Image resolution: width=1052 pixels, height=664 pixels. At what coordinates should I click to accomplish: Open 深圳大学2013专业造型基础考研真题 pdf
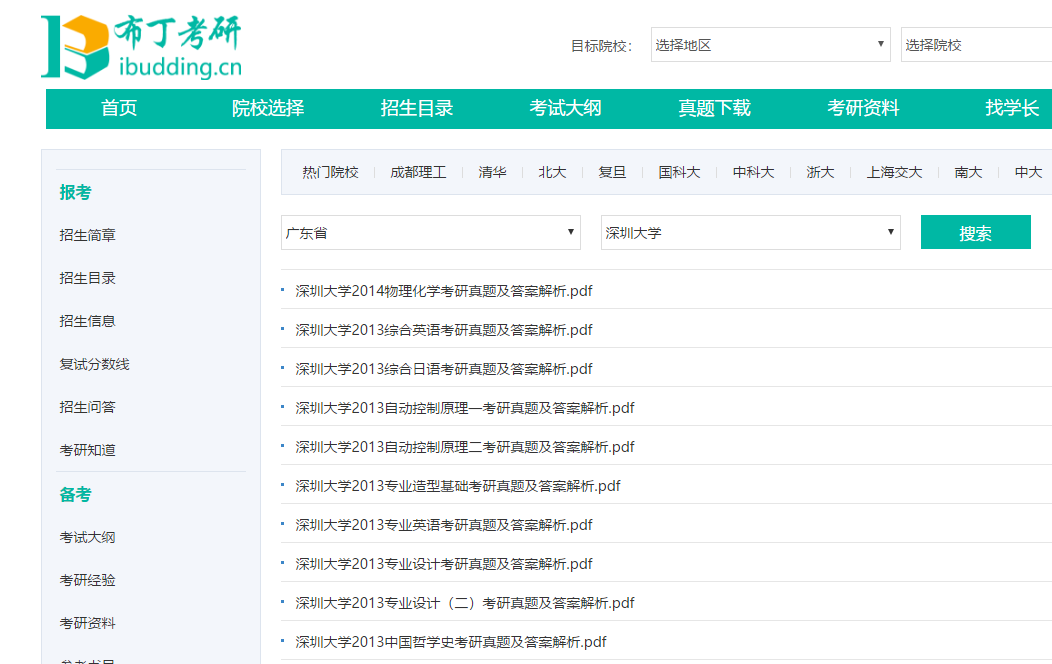pos(458,486)
